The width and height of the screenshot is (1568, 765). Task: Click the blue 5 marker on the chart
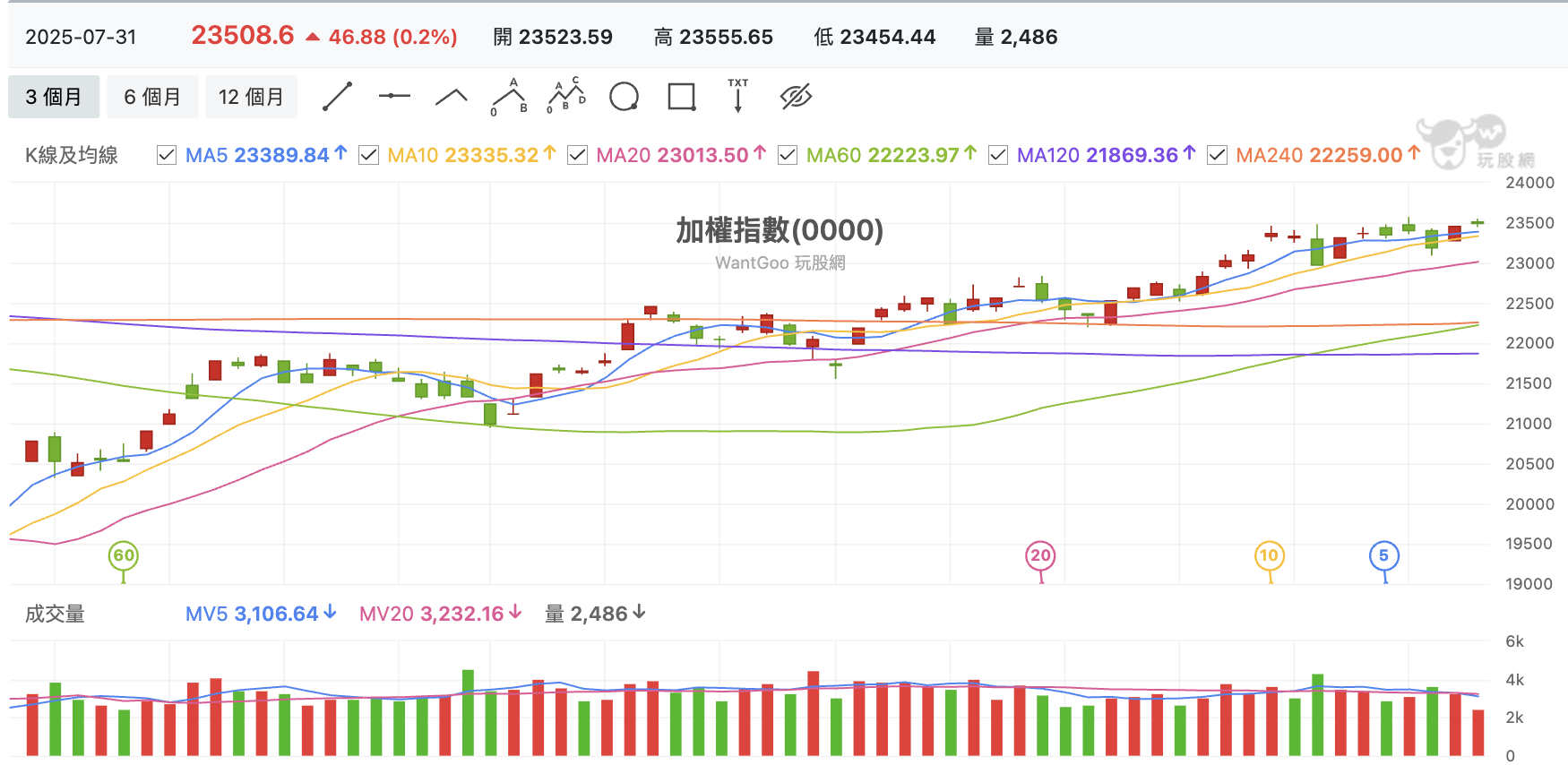1384,555
